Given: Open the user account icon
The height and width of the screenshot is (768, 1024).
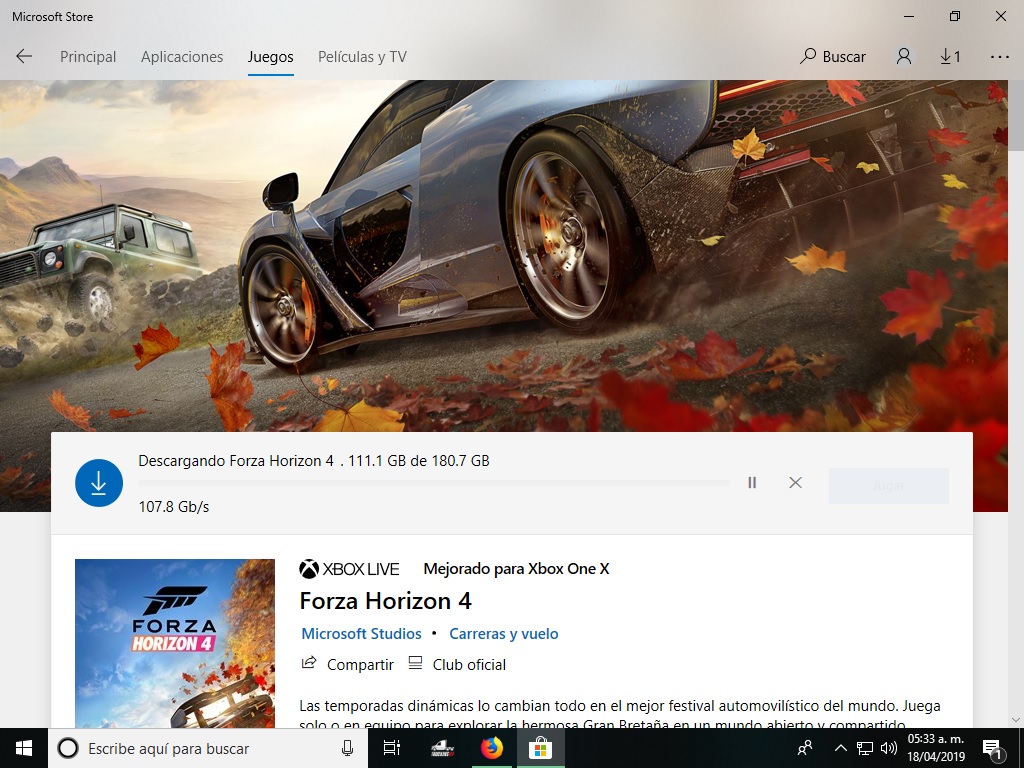Looking at the screenshot, I should click(x=904, y=57).
